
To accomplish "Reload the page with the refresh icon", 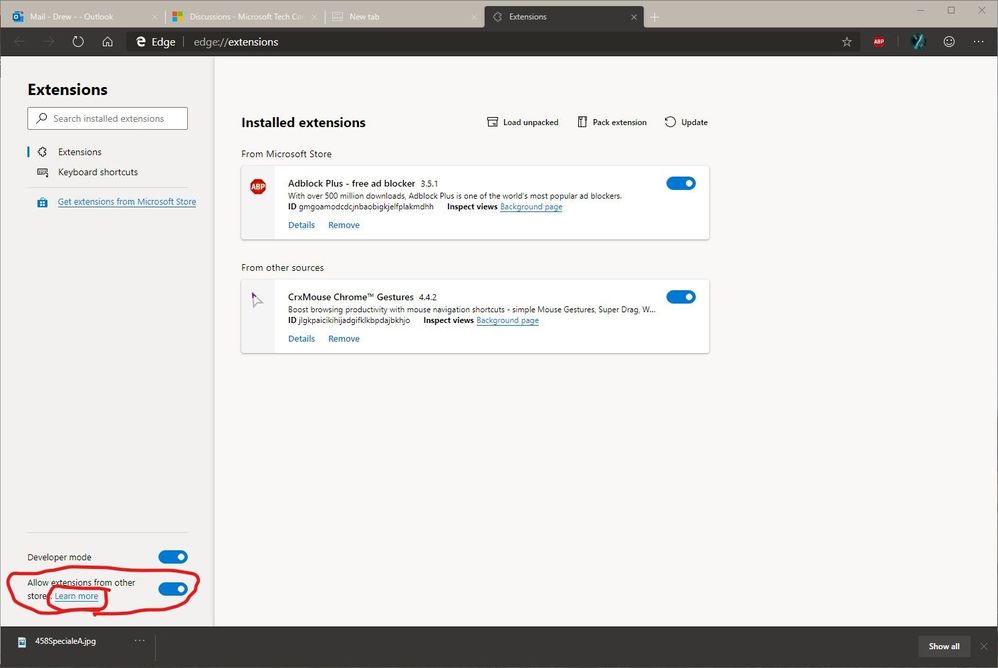I will [78, 42].
